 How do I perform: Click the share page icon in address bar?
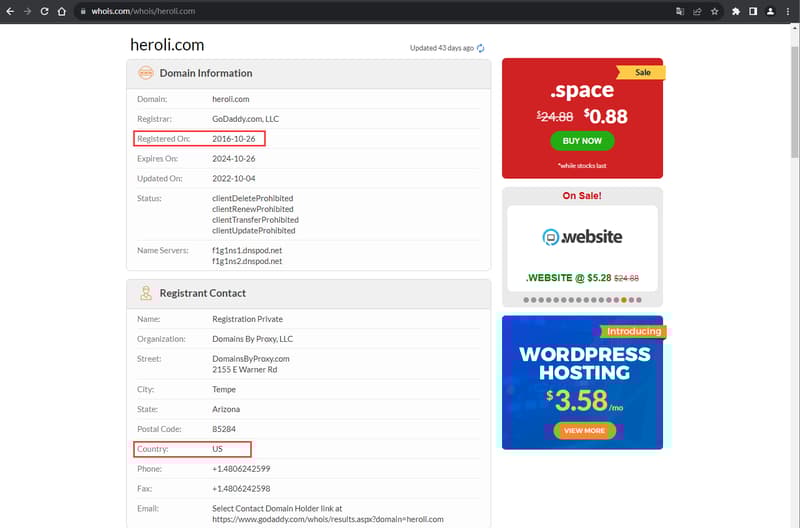(697, 11)
